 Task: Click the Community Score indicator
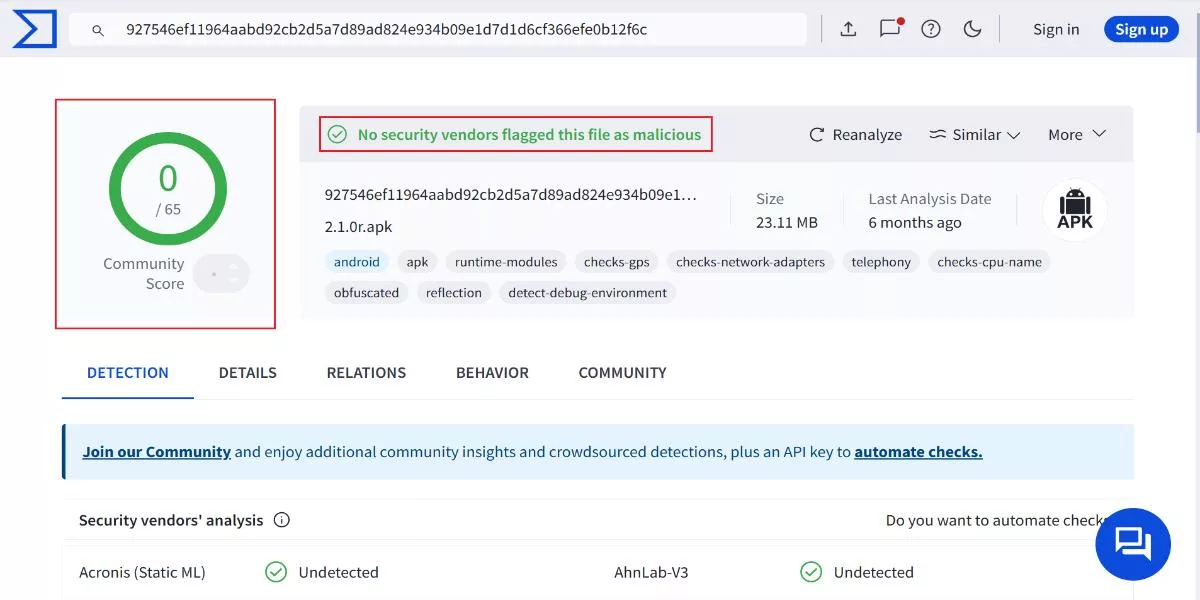[x=221, y=273]
